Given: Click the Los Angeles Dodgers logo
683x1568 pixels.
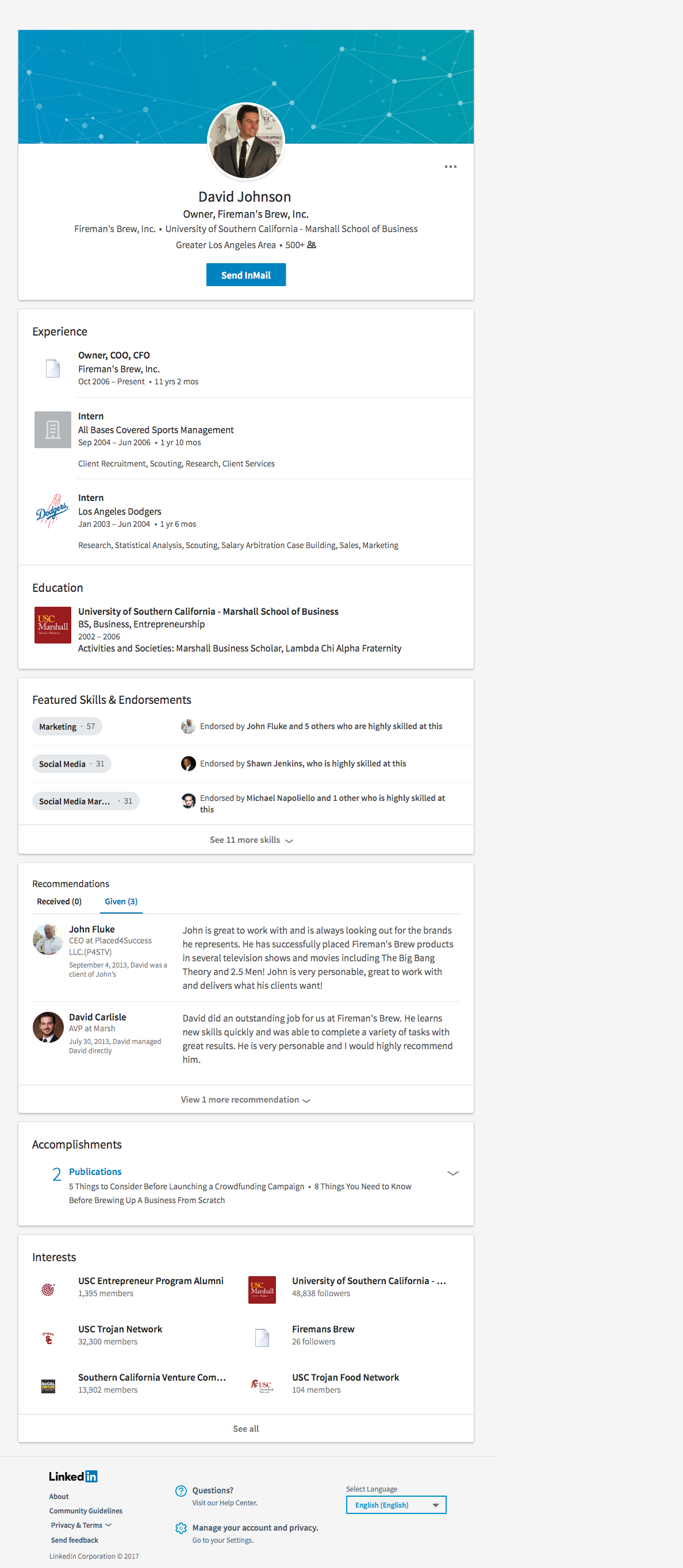Looking at the screenshot, I should (52, 511).
